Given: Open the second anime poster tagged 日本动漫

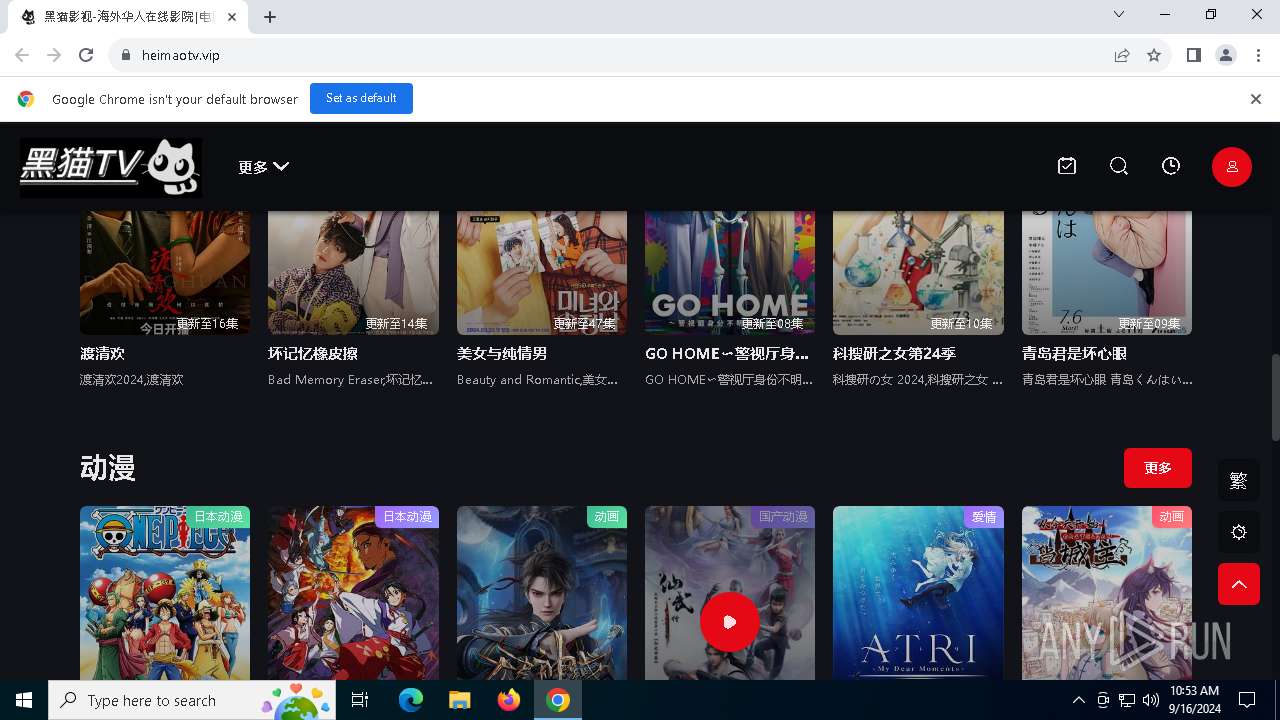Looking at the screenshot, I should (x=353, y=593).
